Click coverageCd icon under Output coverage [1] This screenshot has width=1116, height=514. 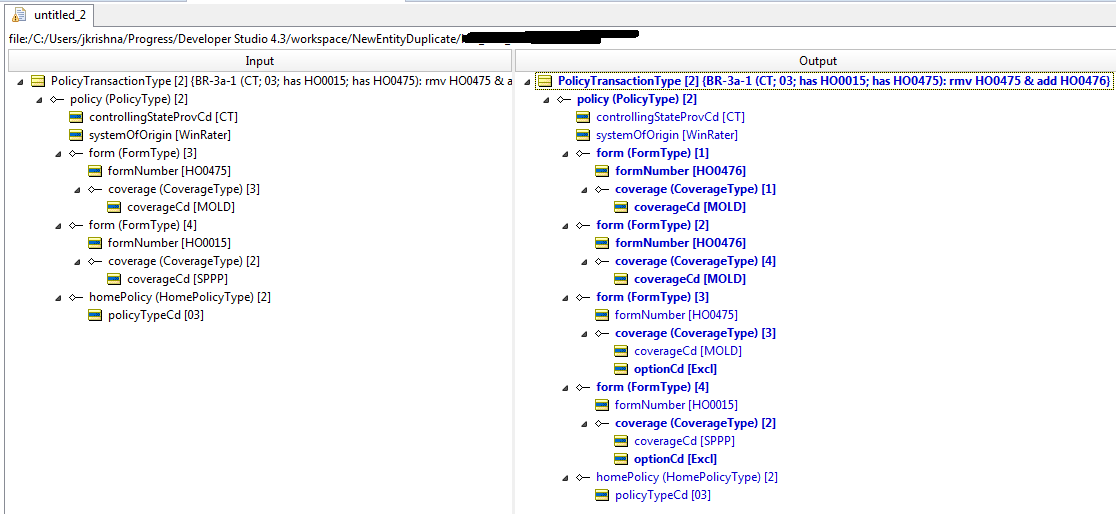(621, 207)
